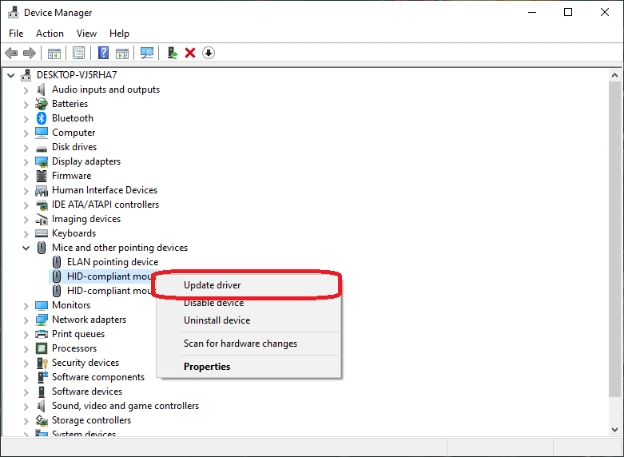This screenshot has height=458, width=624.
Task: Open the View menu
Action: pyautogui.click(x=86, y=33)
